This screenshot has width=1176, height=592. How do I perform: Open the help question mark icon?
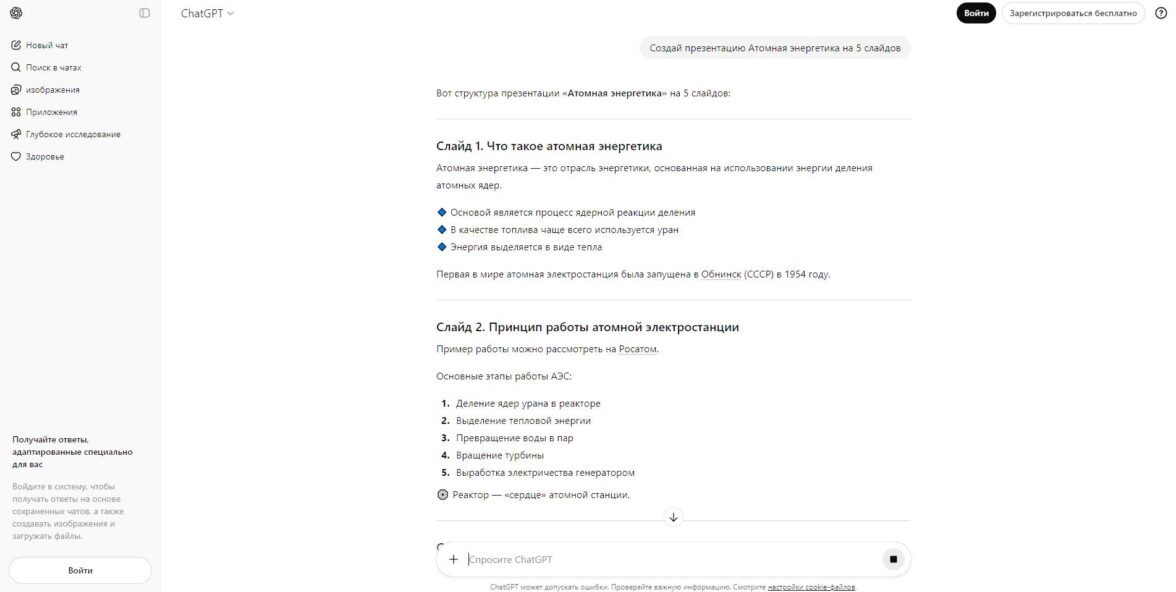tap(1161, 13)
